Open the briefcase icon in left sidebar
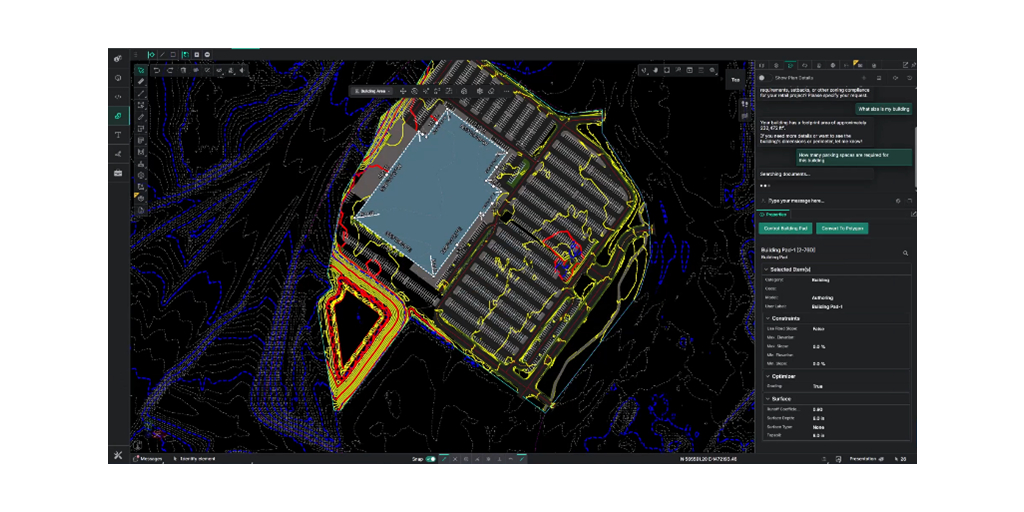The height and width of the screenshot is (512, 1024). point(118,173)
